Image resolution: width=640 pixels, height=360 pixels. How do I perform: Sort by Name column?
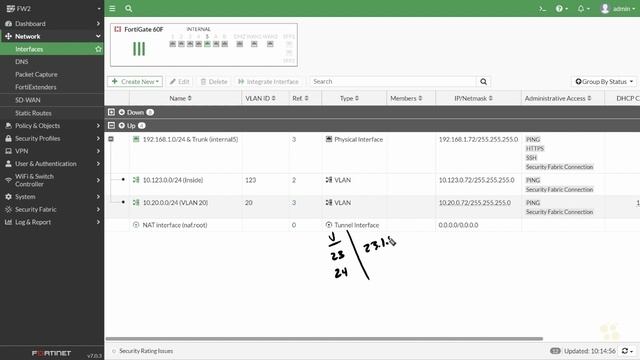pyautogui.click(x=180, y=98)
